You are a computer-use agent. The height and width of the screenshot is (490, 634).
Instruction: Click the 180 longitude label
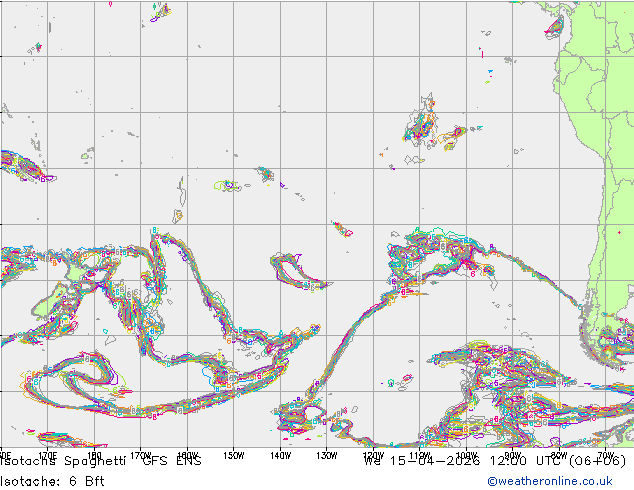(x=94, y=455)
